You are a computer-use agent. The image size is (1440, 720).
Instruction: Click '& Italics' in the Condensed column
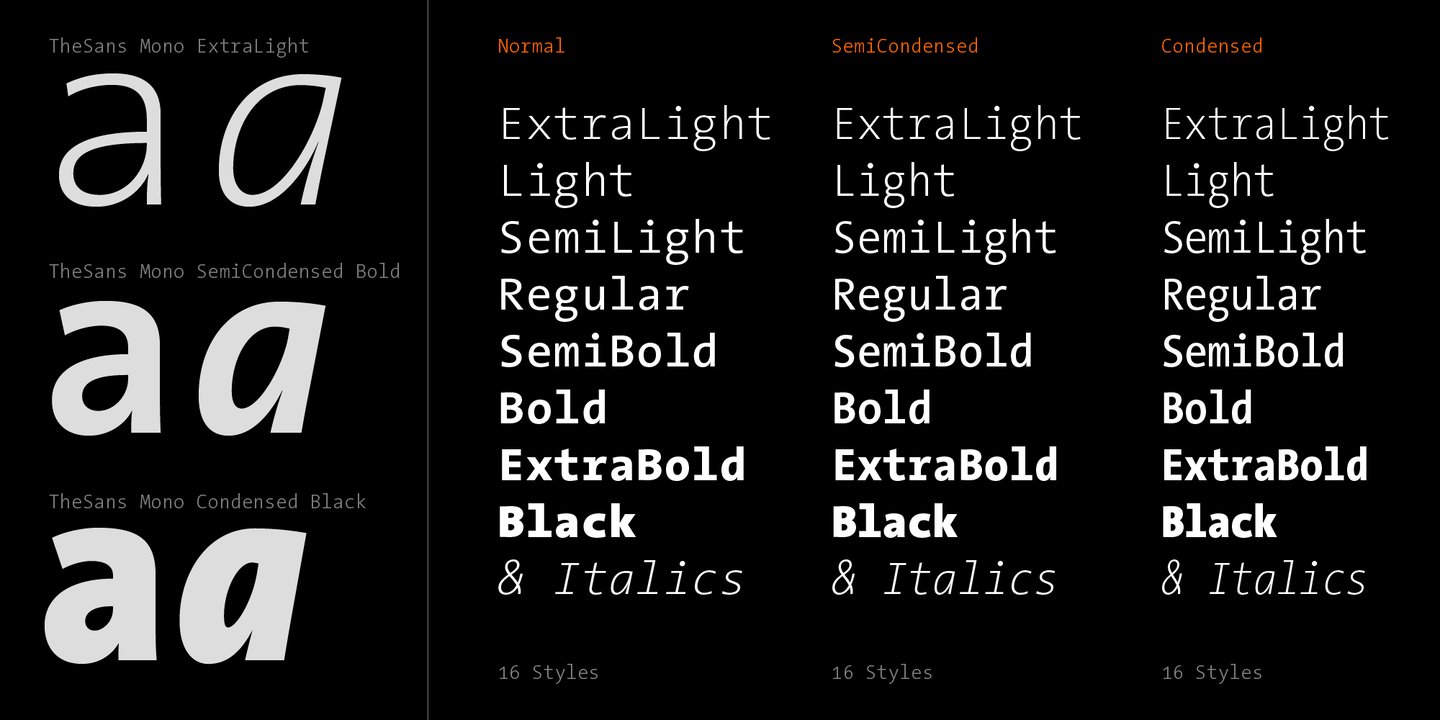(x=1264, y=580)
